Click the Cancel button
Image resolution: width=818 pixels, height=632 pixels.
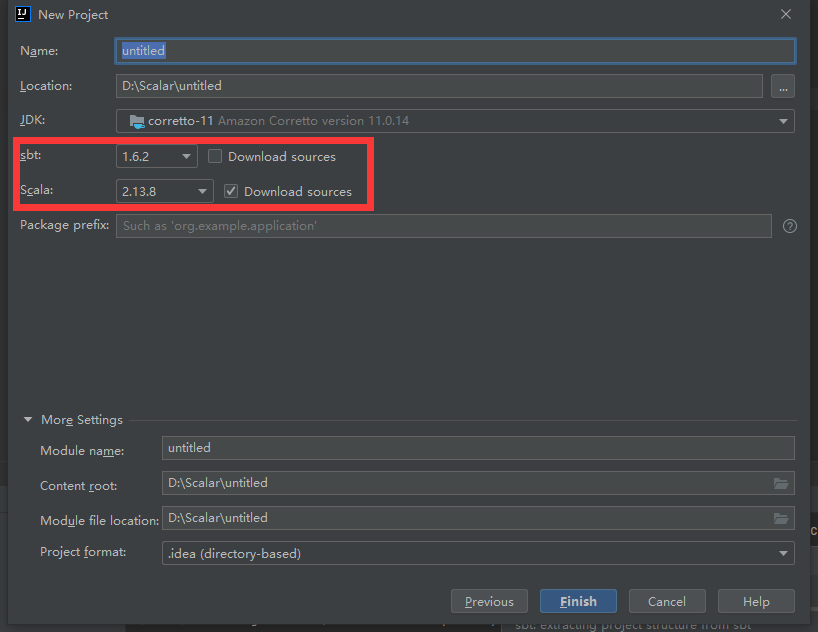pyautogui.click(x=667, y=601)
